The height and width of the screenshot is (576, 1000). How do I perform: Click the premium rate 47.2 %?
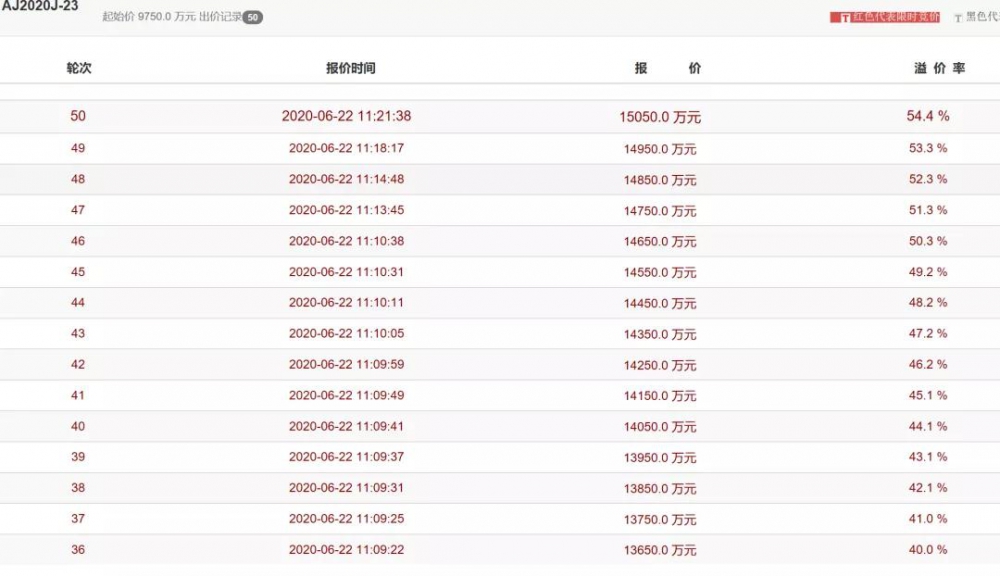point(928,333)
